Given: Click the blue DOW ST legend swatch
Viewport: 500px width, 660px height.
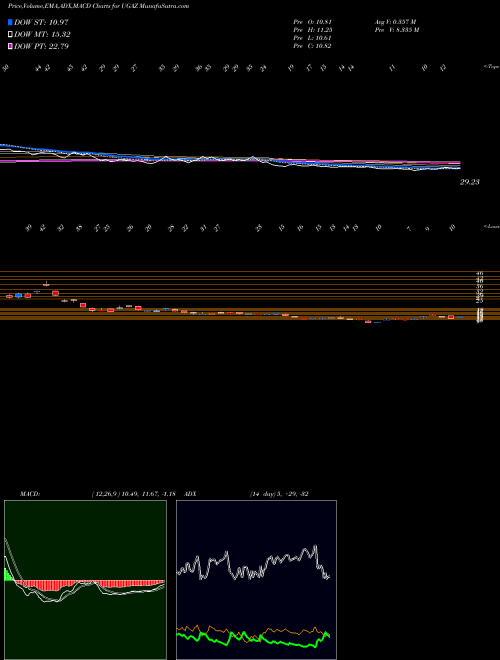Looking at the screenshot, I should click(x=11, y=23).
